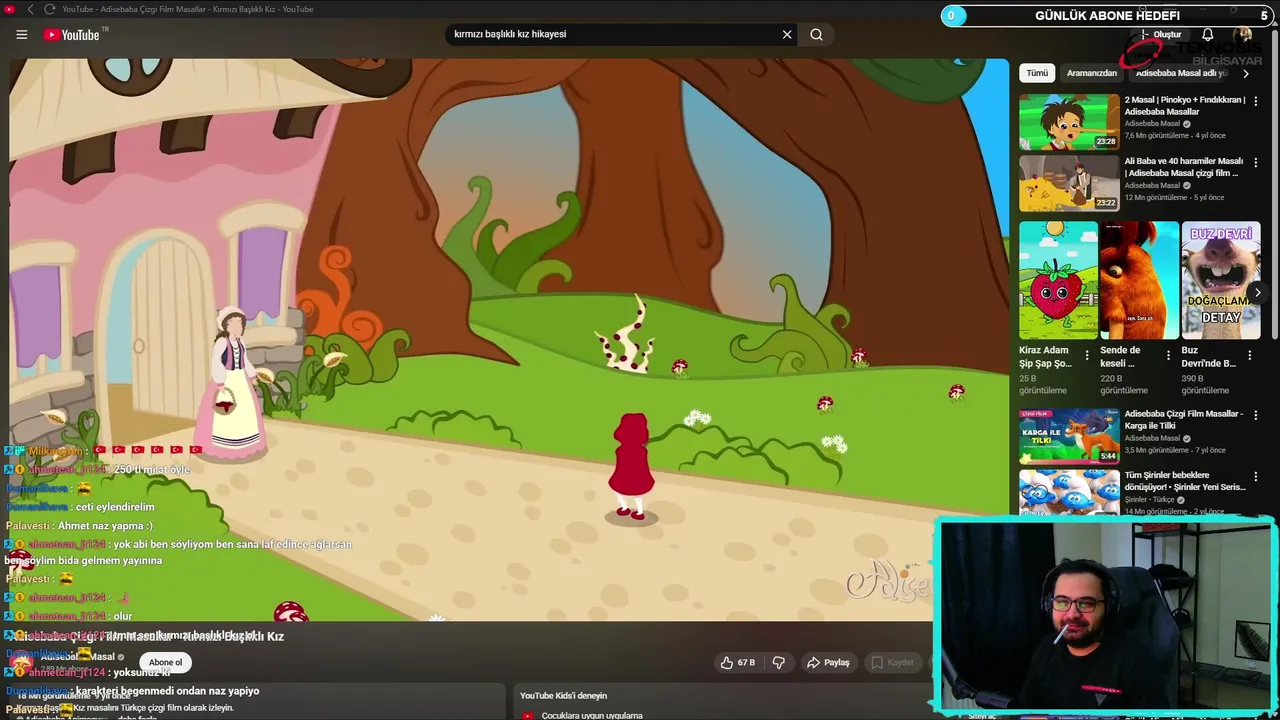Open options menu for 2 Masal Pinokyo
Viewport: 1280px width, 720px height.
1256,101
